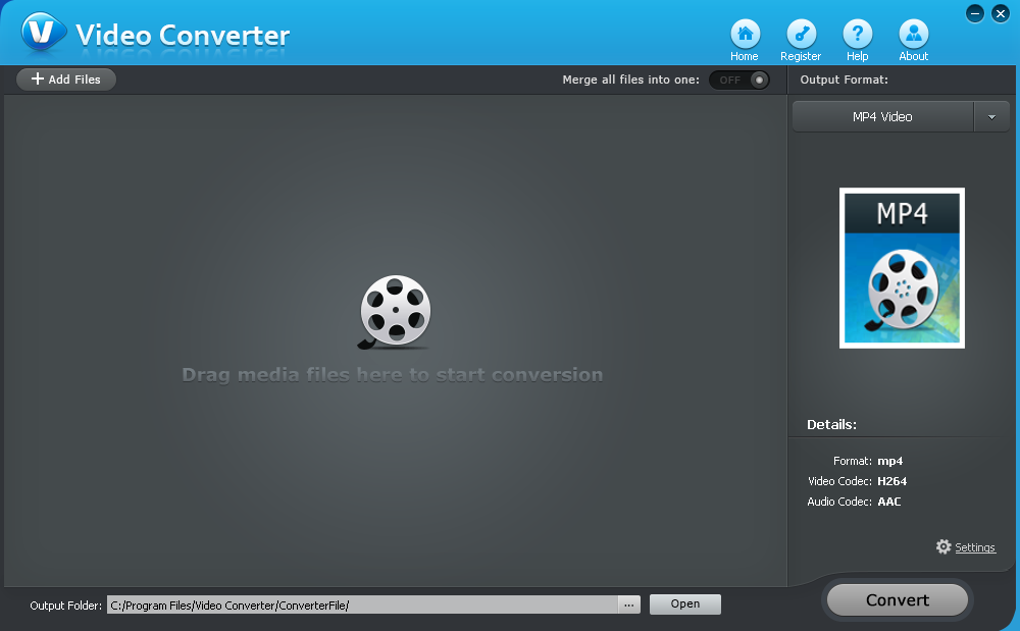This screenshot has width=1020, height=631.
Task: Open the About person icon
Action: click(x=913, y=33)
